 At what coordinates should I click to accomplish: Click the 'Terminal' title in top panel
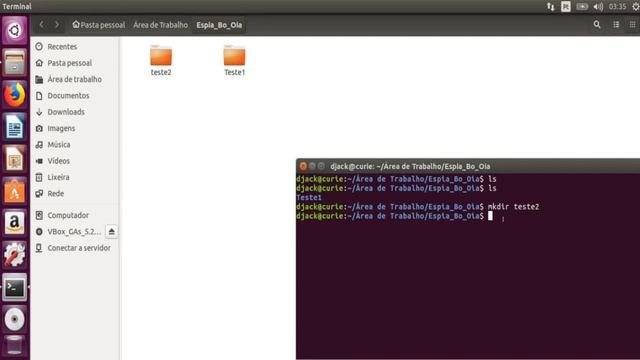tap(17, 7)
